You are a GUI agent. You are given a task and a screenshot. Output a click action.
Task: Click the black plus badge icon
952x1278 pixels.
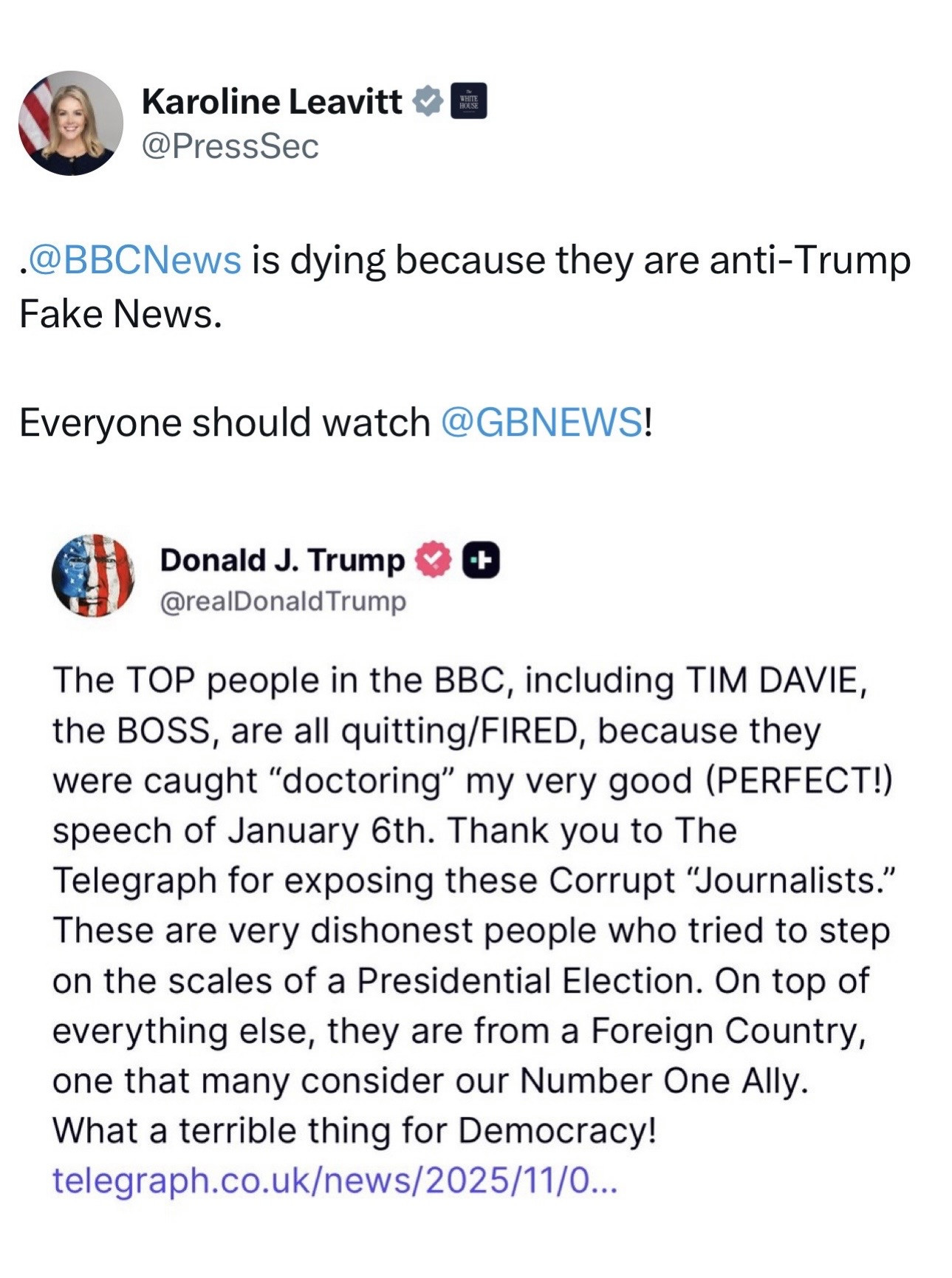(x=481, y=560)
